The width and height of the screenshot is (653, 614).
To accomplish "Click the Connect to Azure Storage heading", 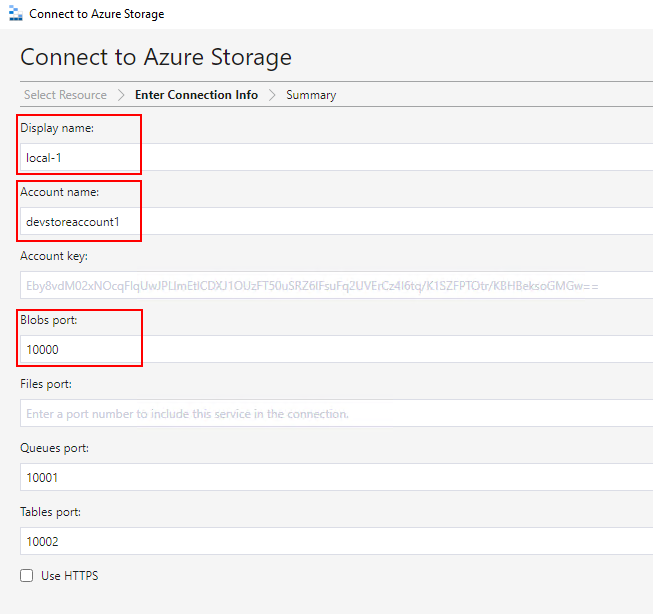I will (x=156, y=57).
